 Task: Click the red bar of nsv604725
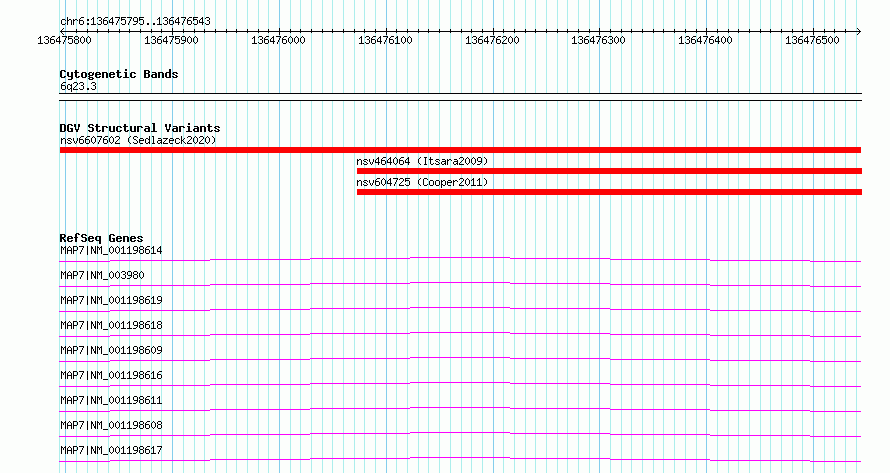(609, 192)
